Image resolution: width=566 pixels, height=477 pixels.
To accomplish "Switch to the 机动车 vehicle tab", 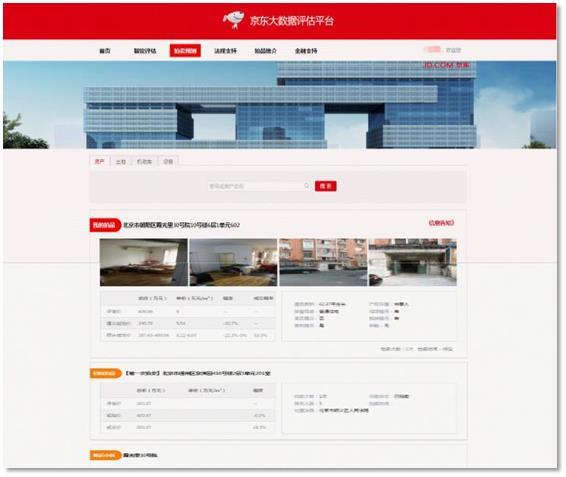I will (x=144, y=162).
